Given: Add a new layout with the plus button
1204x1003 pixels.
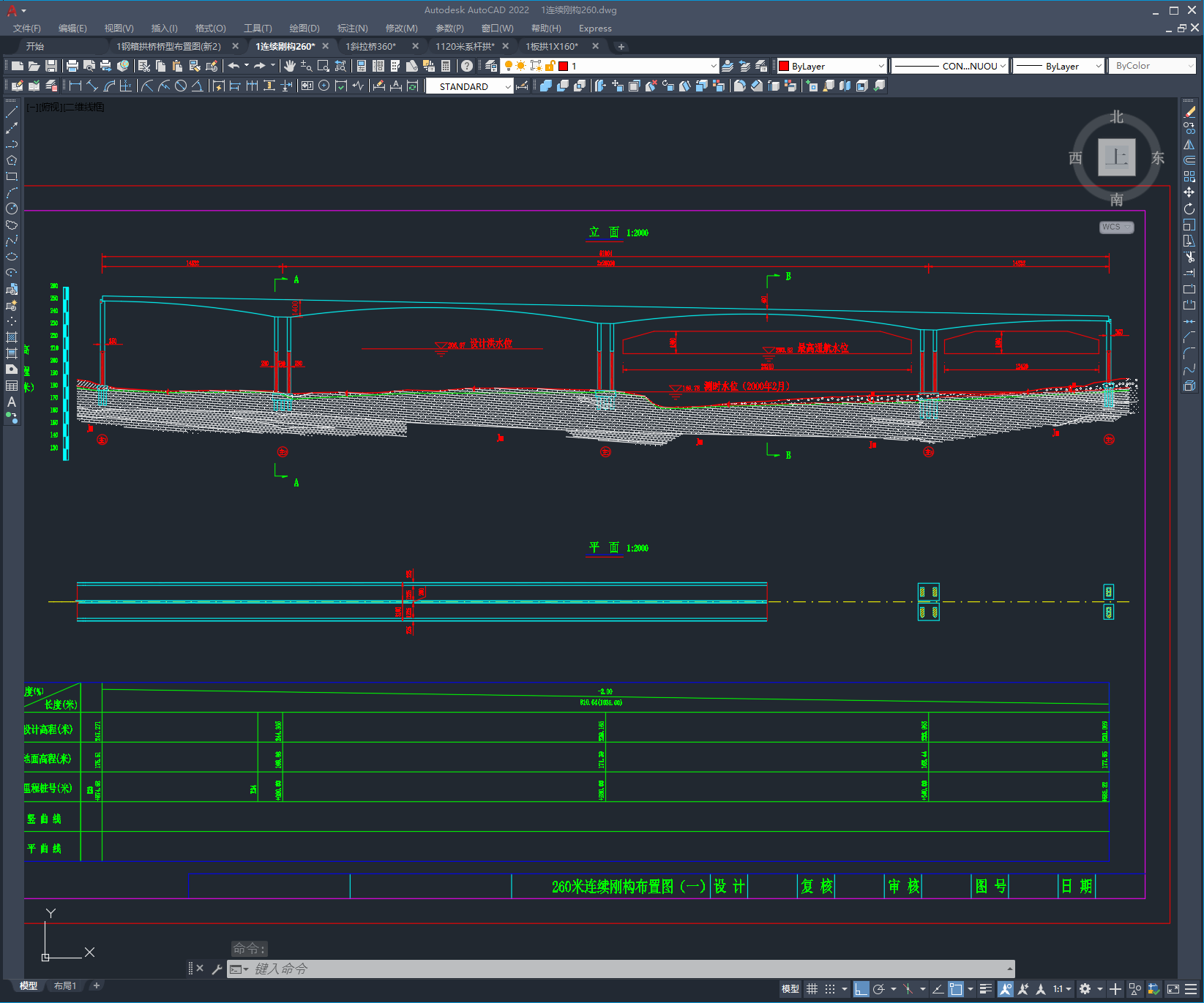Looking at the screenshot, I should [96, 985].
